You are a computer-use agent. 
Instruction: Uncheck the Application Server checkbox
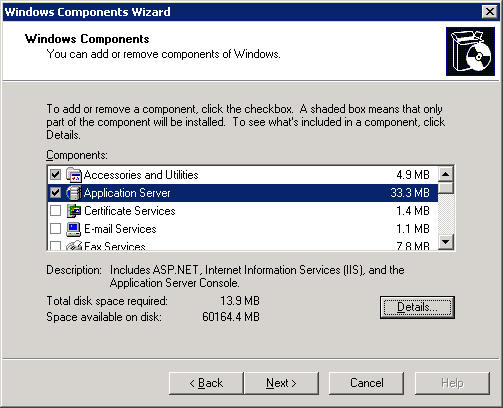[55, 193]
